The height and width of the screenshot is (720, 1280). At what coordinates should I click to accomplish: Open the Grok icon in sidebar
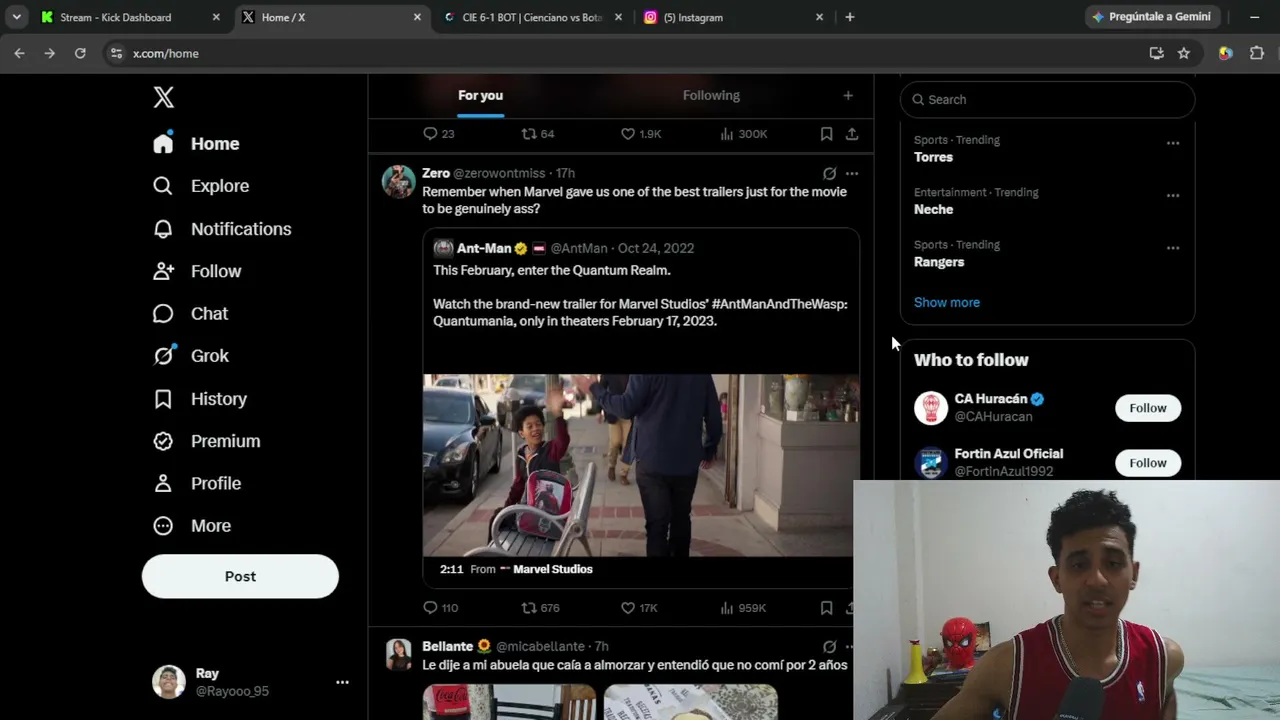163,356
